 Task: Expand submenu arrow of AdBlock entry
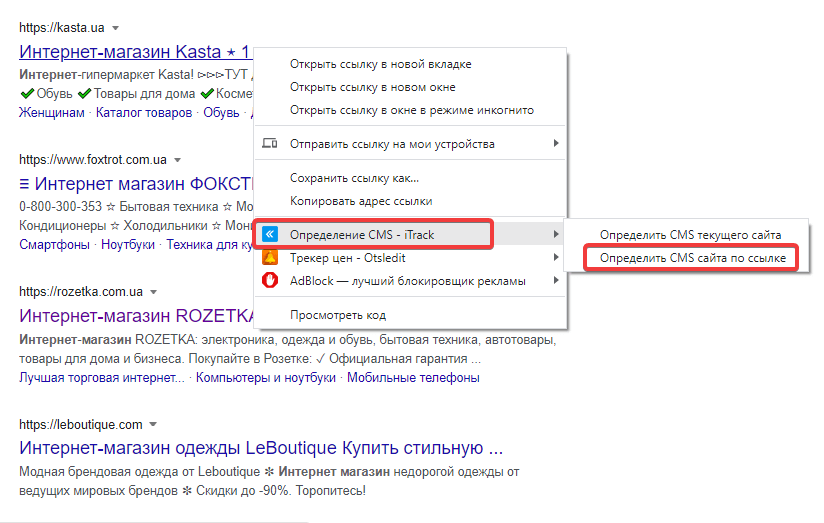[556, 281]
